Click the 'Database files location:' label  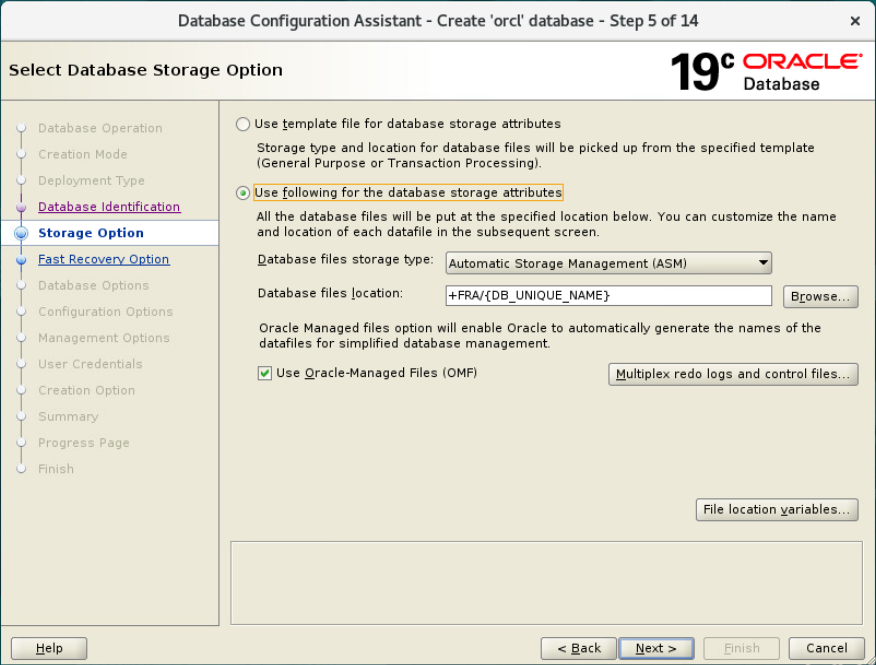pos(330,293)
